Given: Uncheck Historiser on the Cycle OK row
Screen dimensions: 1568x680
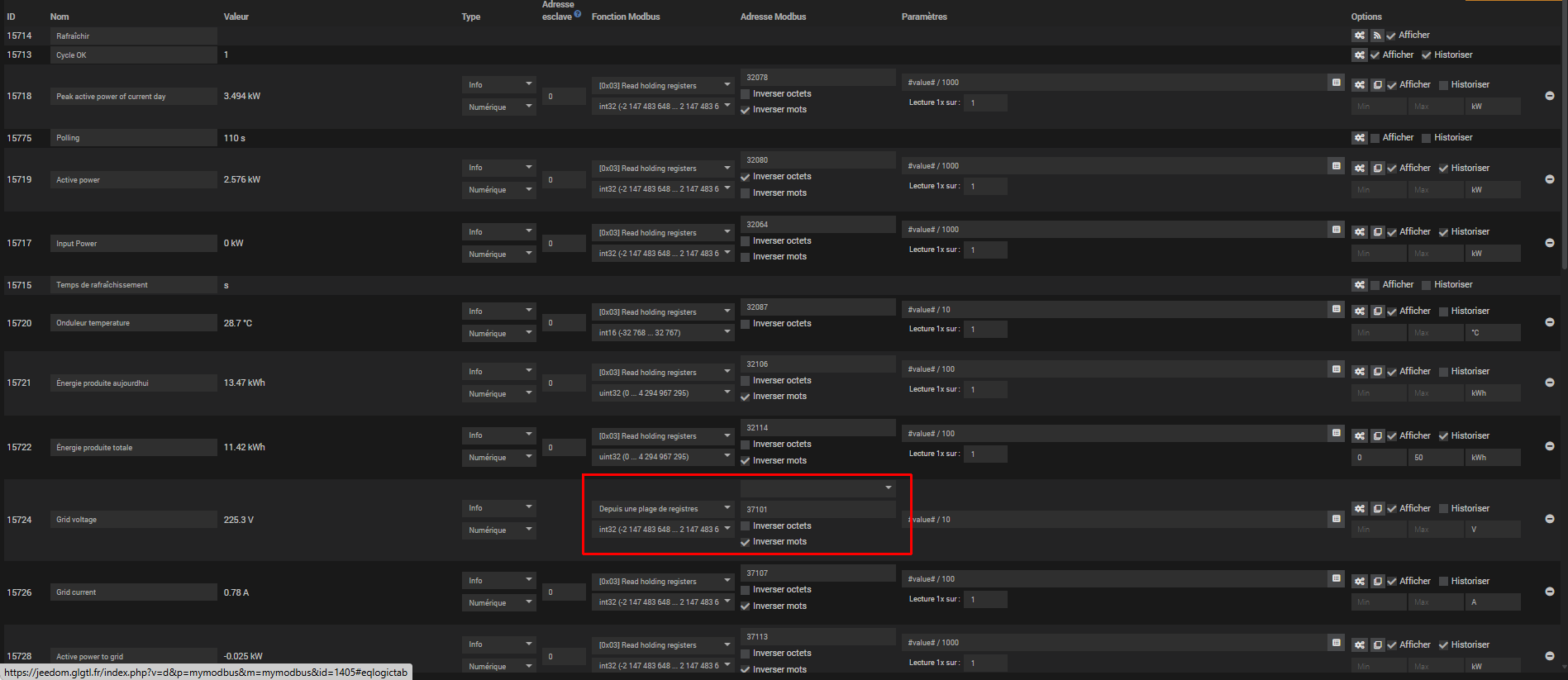Looking at the screenshot, I should point(1426,55).
